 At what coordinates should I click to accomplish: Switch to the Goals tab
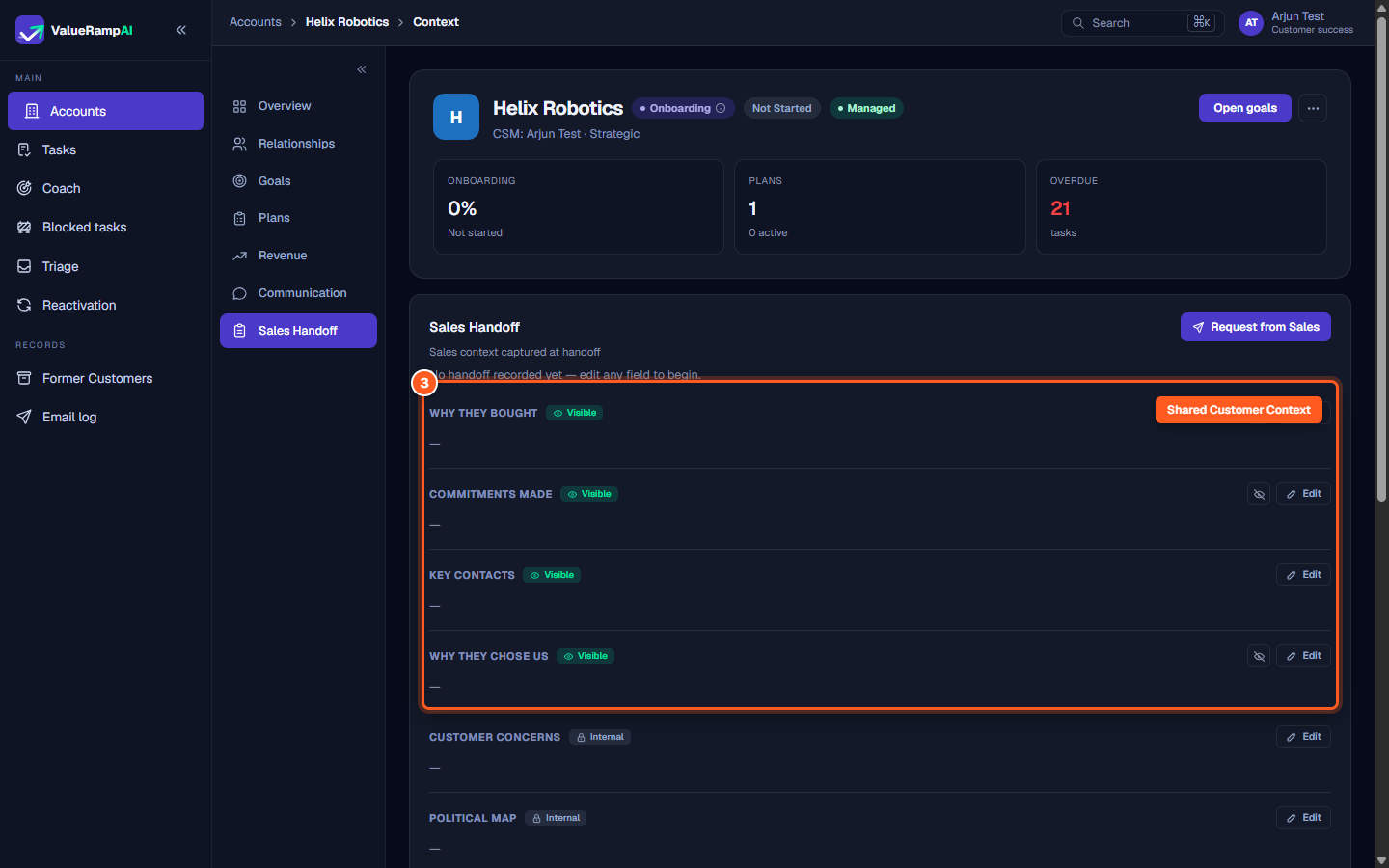pos(298,181)
